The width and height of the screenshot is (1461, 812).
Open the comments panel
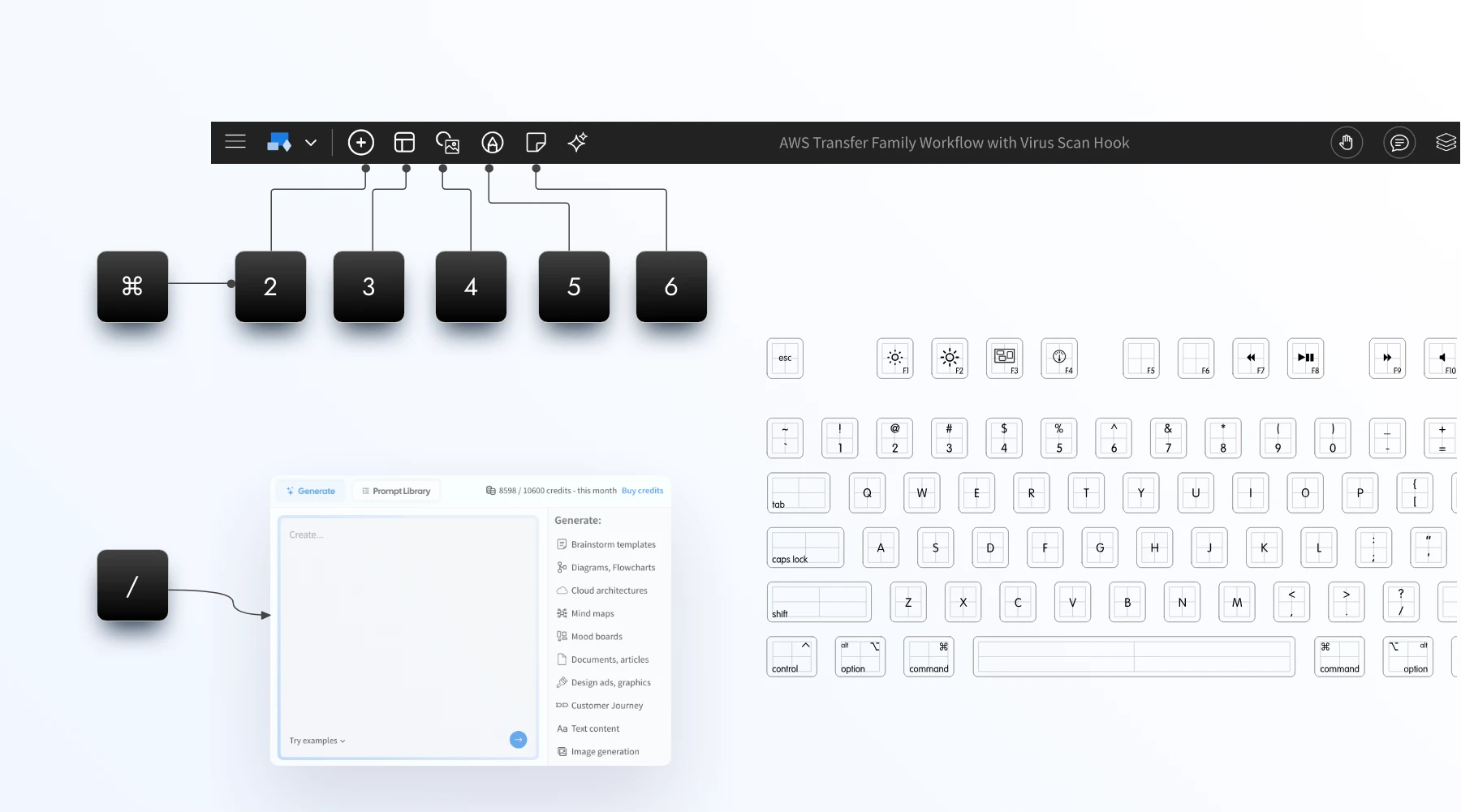[1399, 142]
